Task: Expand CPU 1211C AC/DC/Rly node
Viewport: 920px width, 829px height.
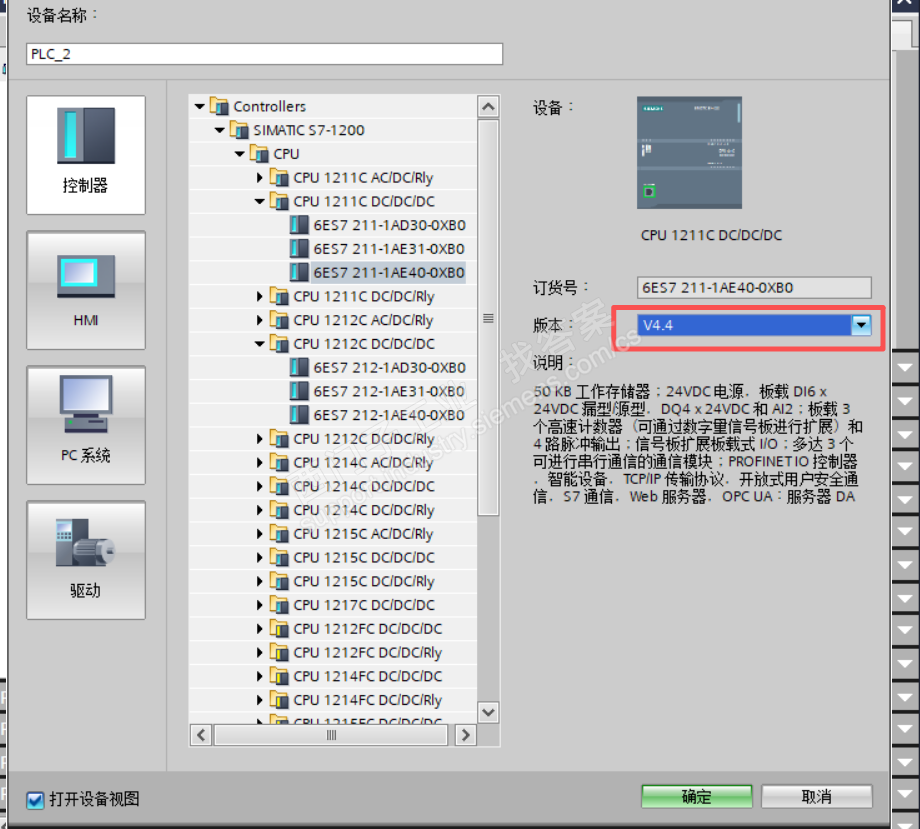Action: tap(259, 177)
